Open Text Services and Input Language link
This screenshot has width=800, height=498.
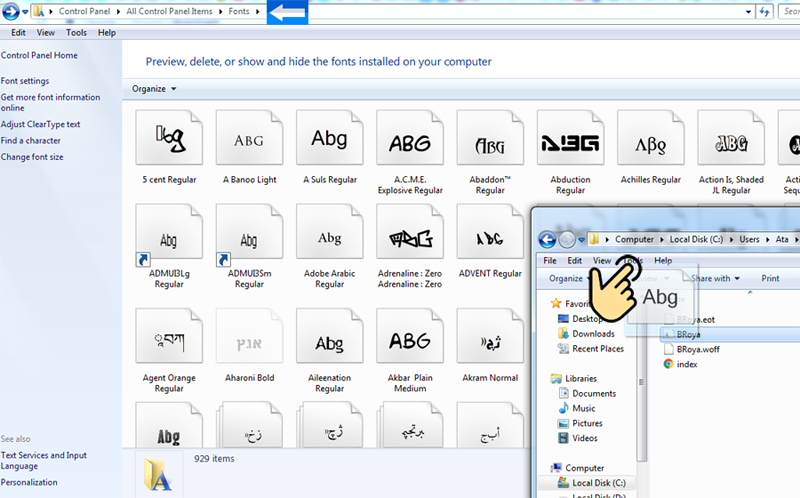(x=44, y=460)
